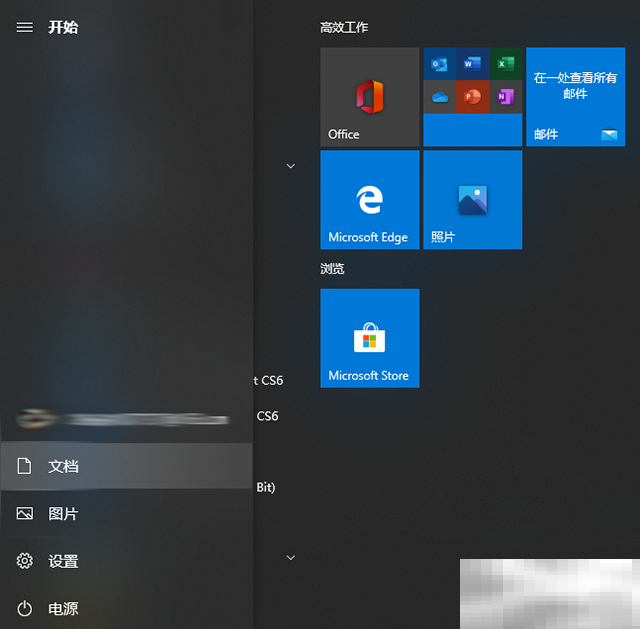The width and height of the screenshot is (640, 629).
Task: Open 文档 Documents from the sidebar
Action: pos(127,466)
